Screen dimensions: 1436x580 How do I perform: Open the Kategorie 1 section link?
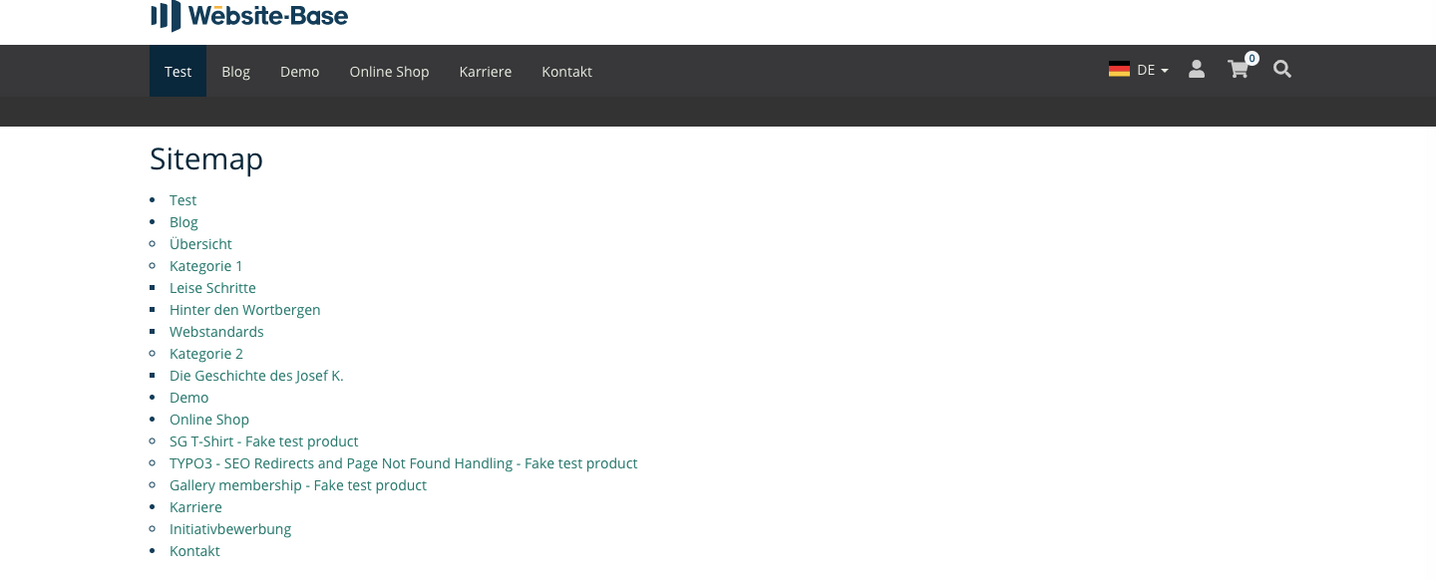[x=206, y=265]
